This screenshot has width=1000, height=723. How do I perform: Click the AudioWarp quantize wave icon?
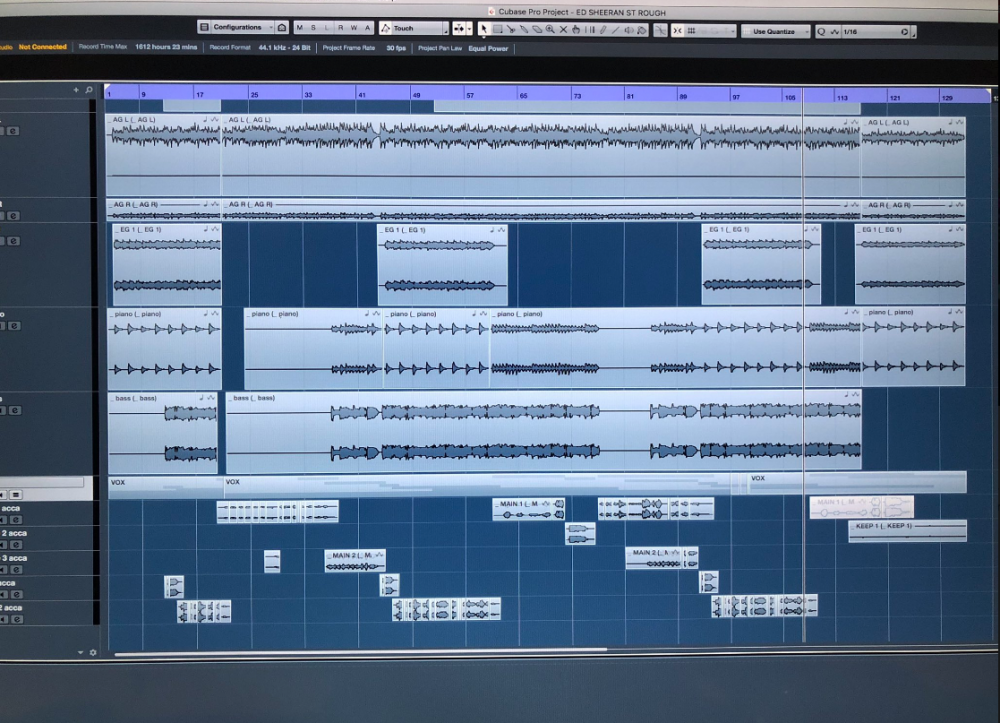[834, 31]
